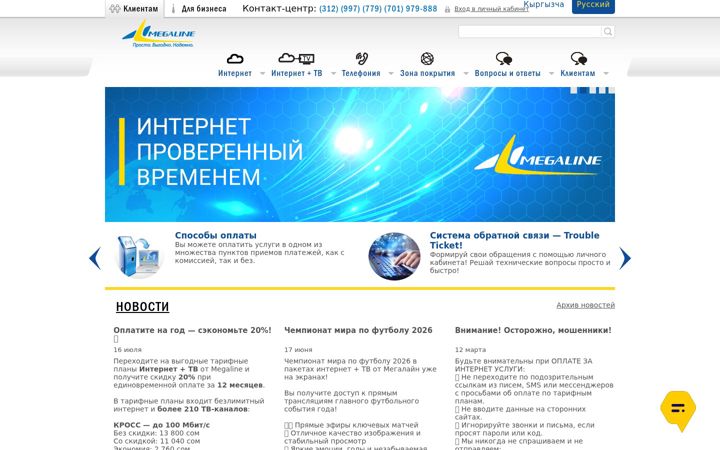The width and height of the screenshot is (720, 450).
Task: Select the Русский language button
Action: pos(593,5)
